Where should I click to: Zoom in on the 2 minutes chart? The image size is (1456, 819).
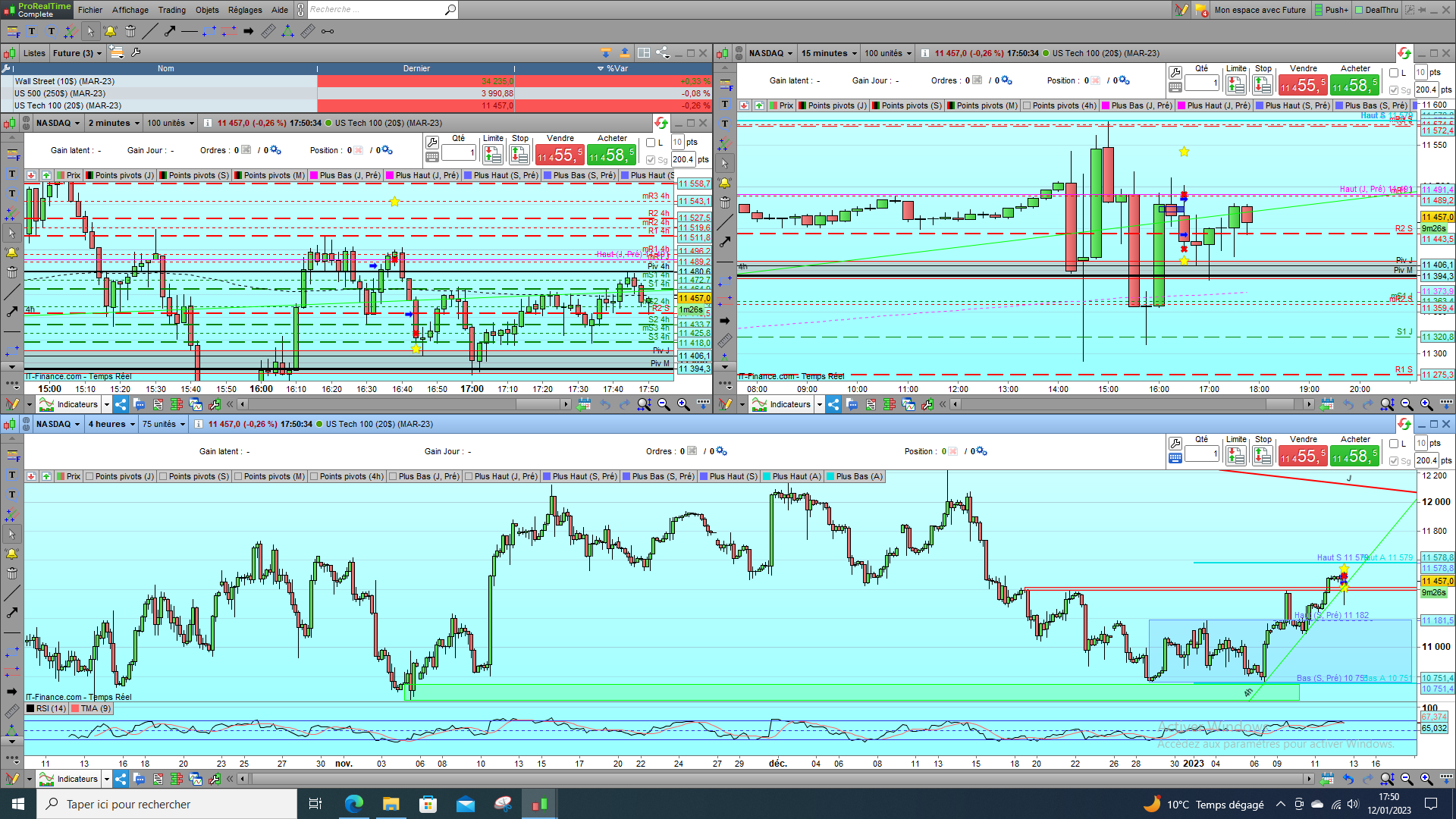(x=682, y=404)
